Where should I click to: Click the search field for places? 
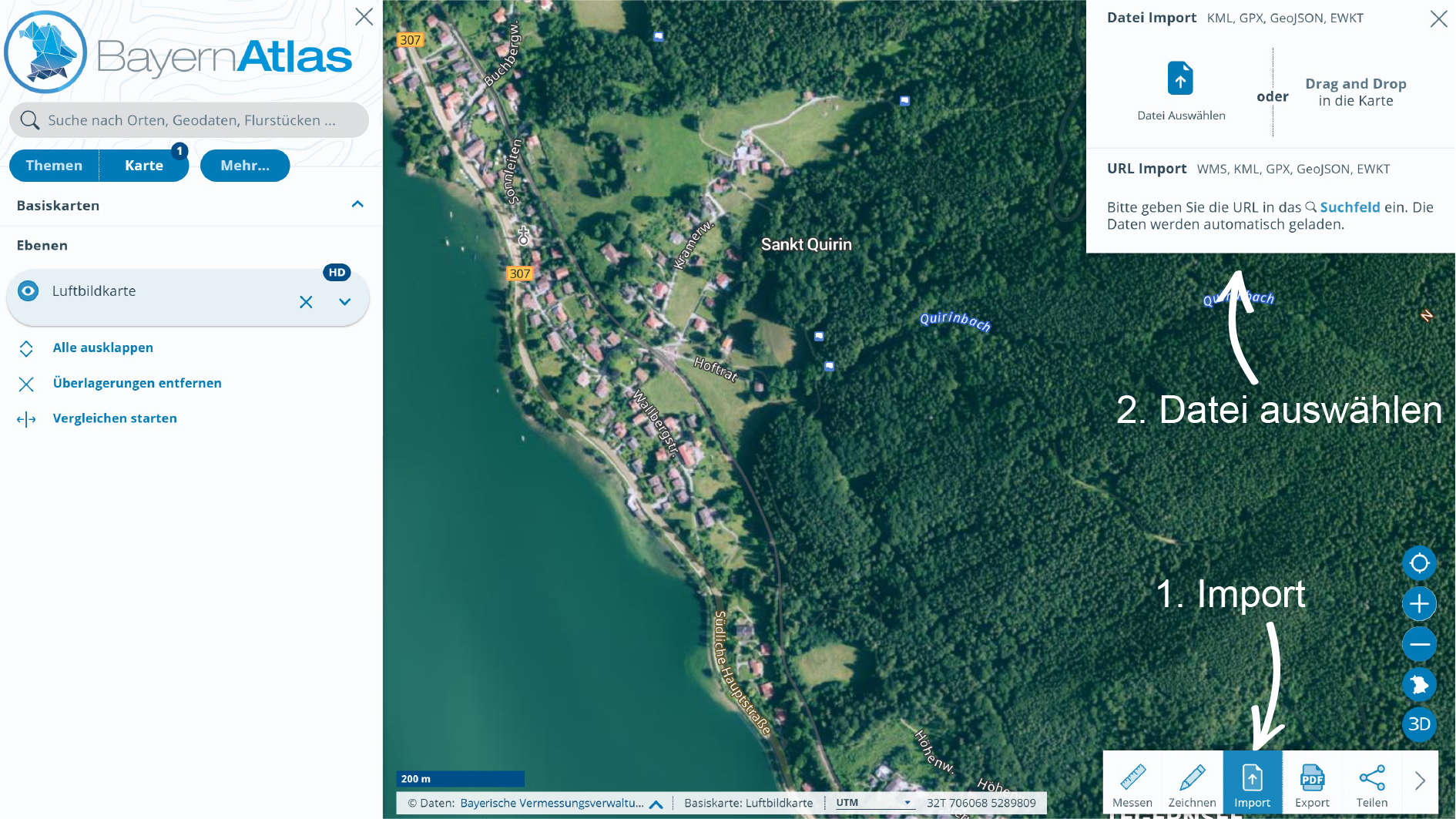pyautogui.click(x=191, y=120)
